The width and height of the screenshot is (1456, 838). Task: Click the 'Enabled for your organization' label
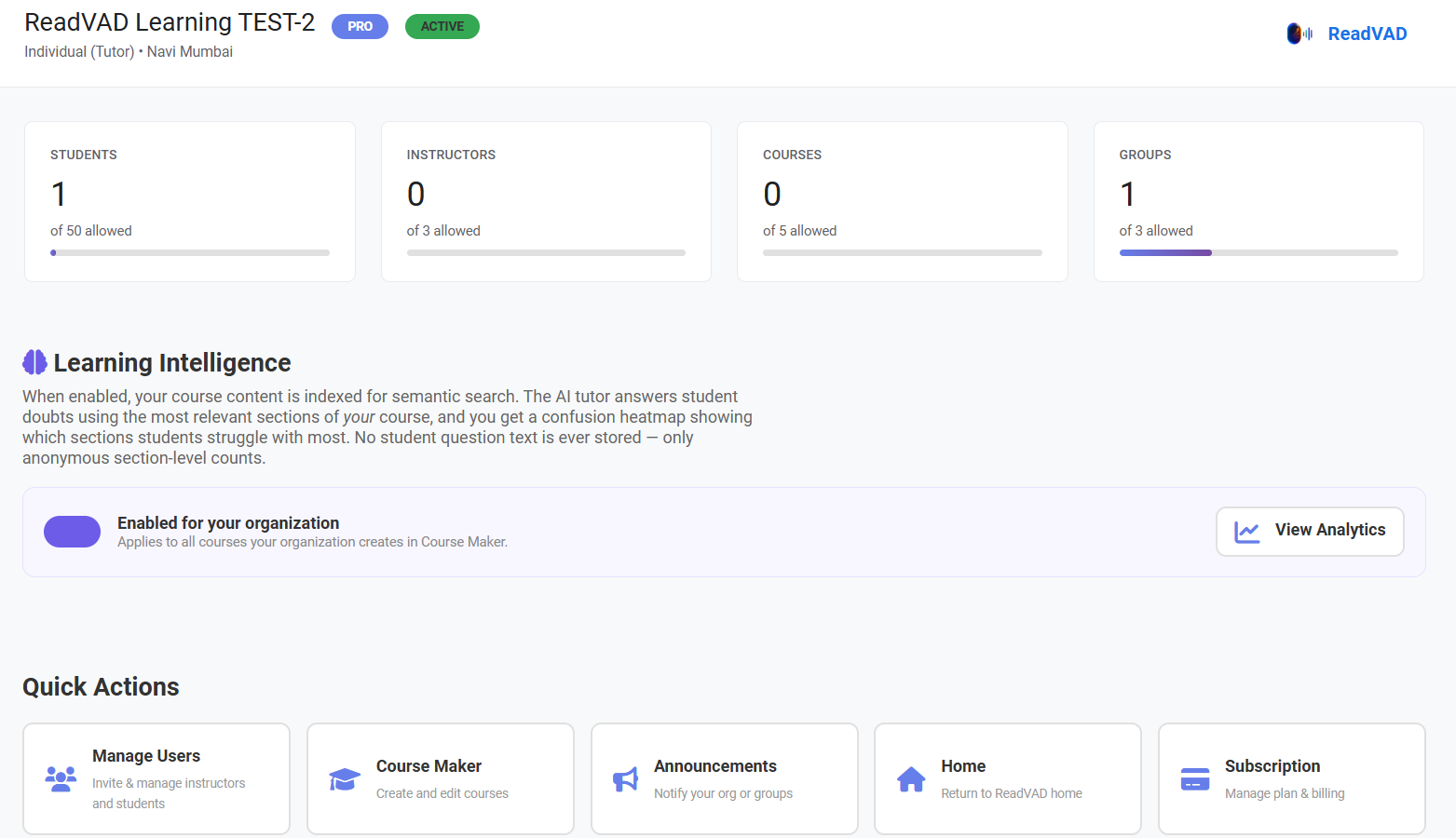click(228, 523)
